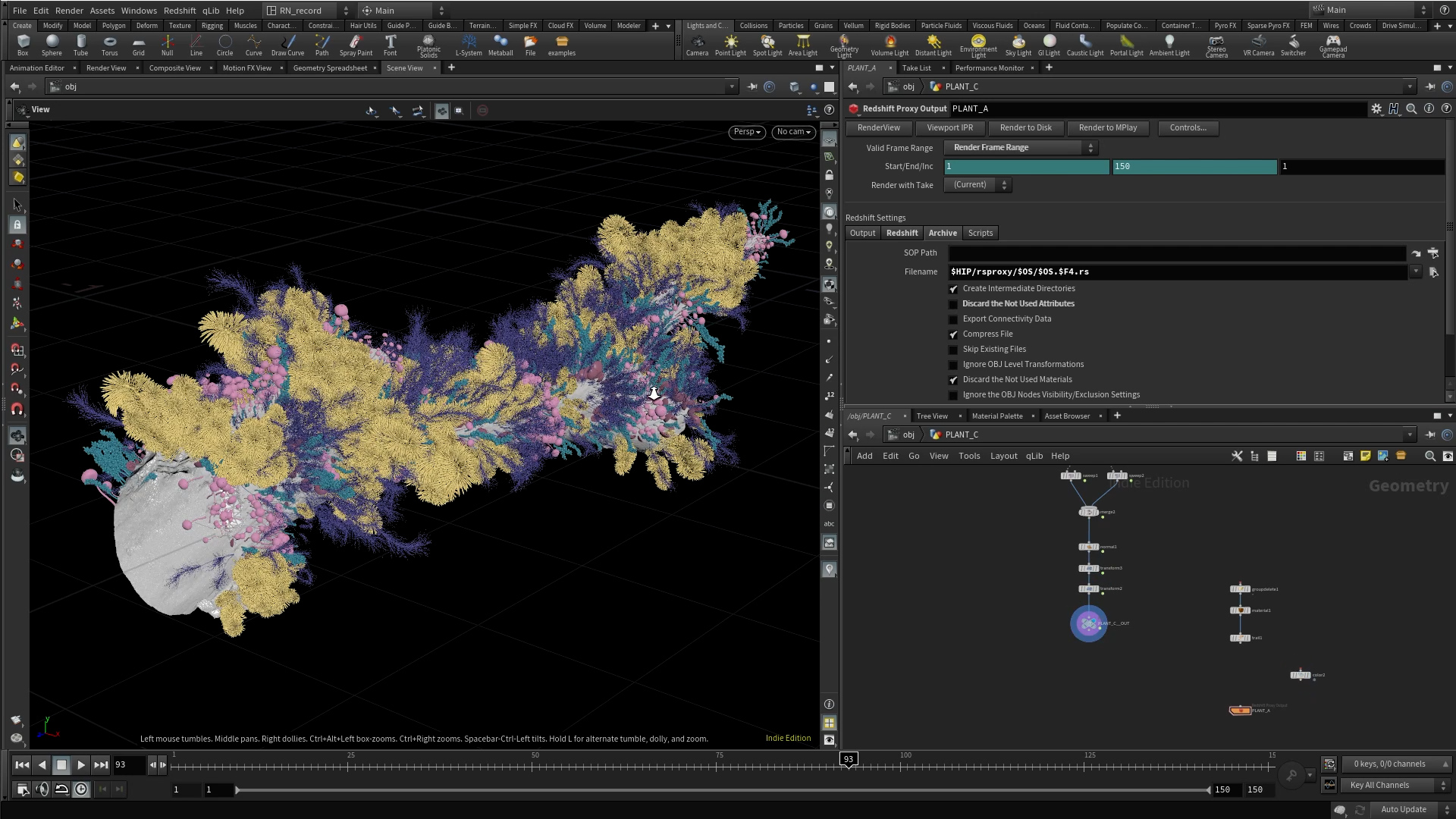The image size is (1456, 819).
Task: Open the No cam camera dropdown
Action: point(793,132)
